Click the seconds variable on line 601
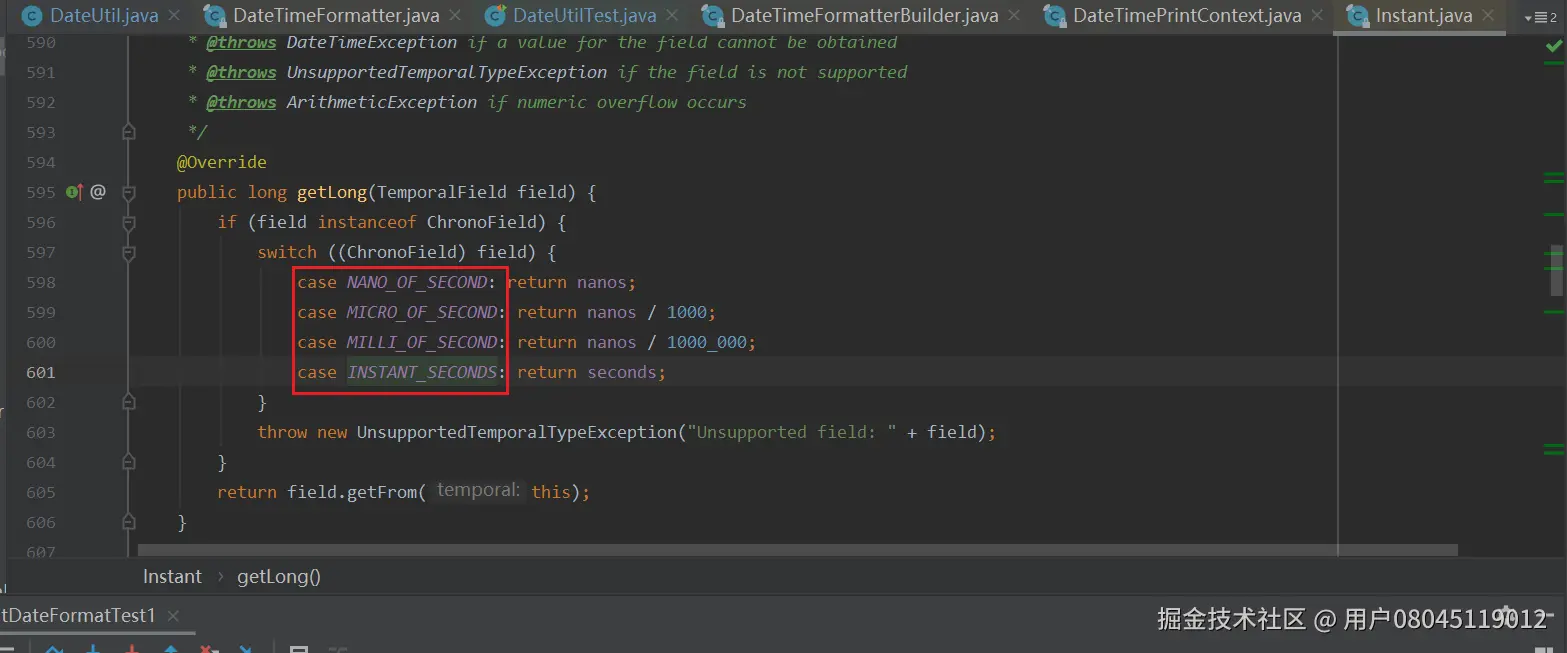Screen dimensions: 1567x653 click(621, 372)
